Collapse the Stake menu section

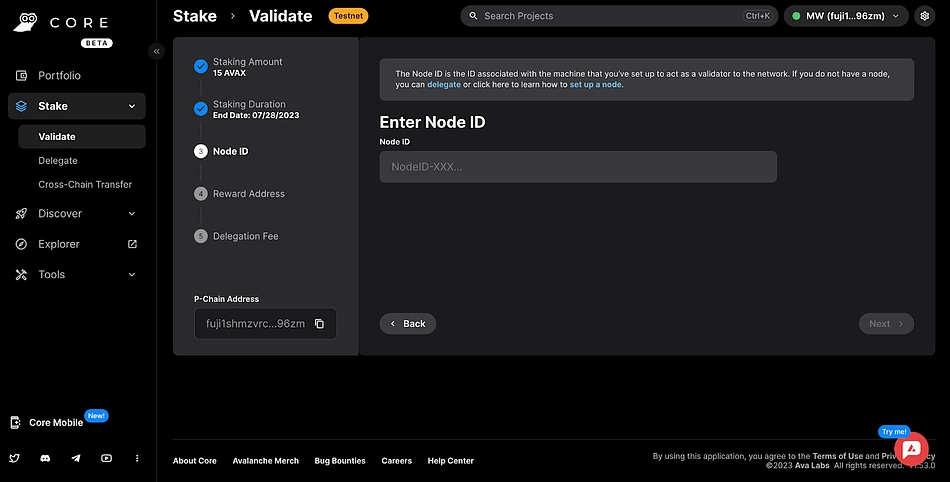[132, 106]
